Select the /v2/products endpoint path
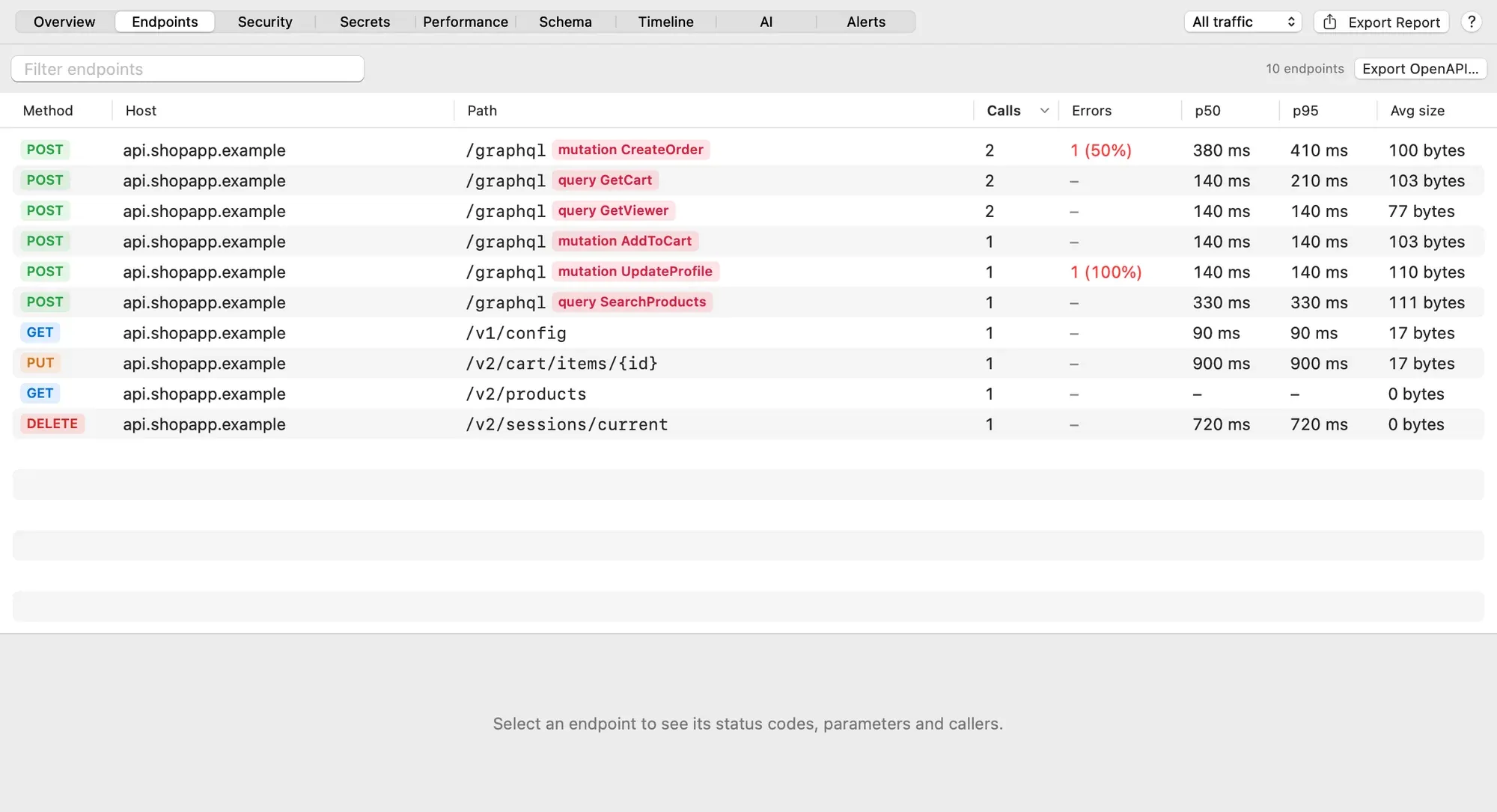 coord(525,394)
